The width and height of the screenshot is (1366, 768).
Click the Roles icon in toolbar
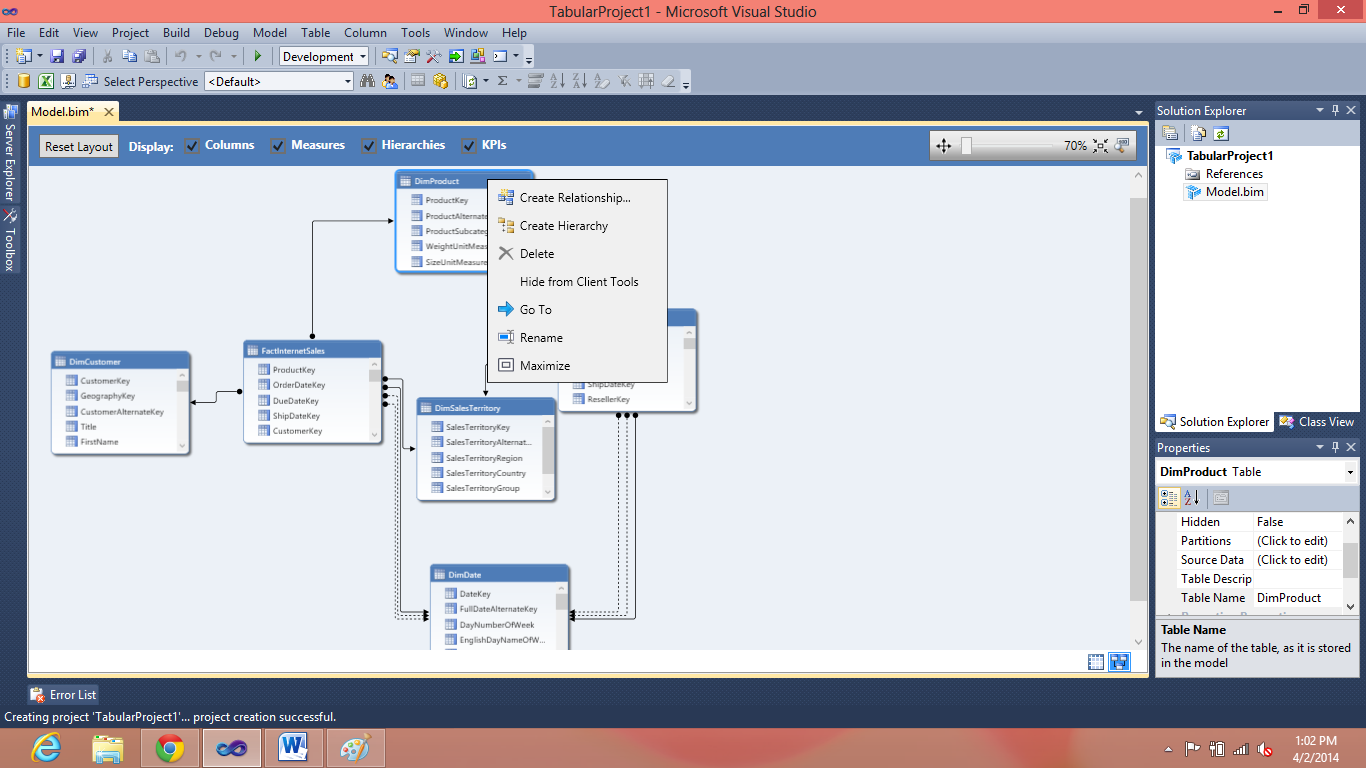pyautogui.click(x=390, y=81)
